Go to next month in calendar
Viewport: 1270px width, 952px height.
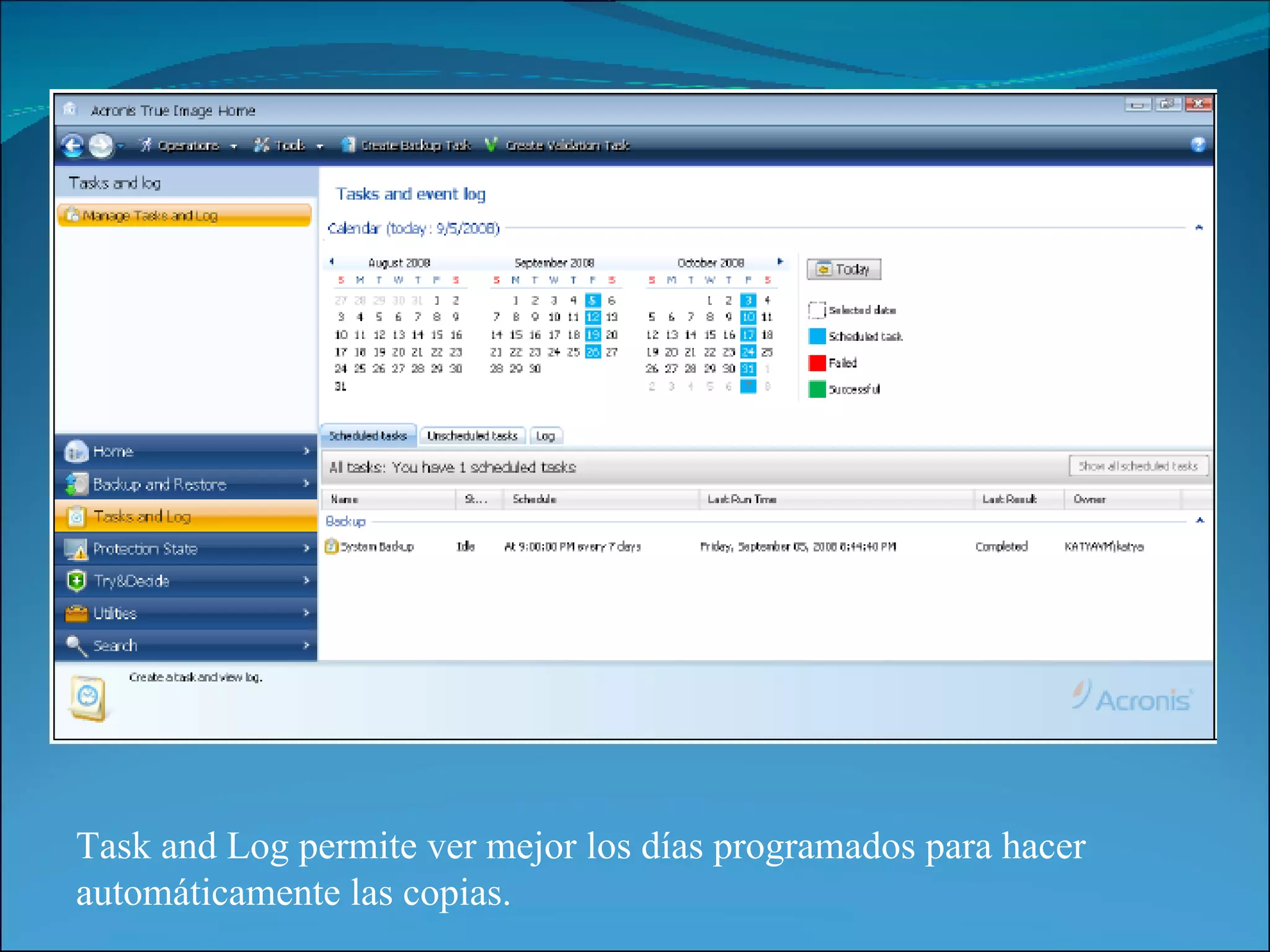click(x=780, y=262)
